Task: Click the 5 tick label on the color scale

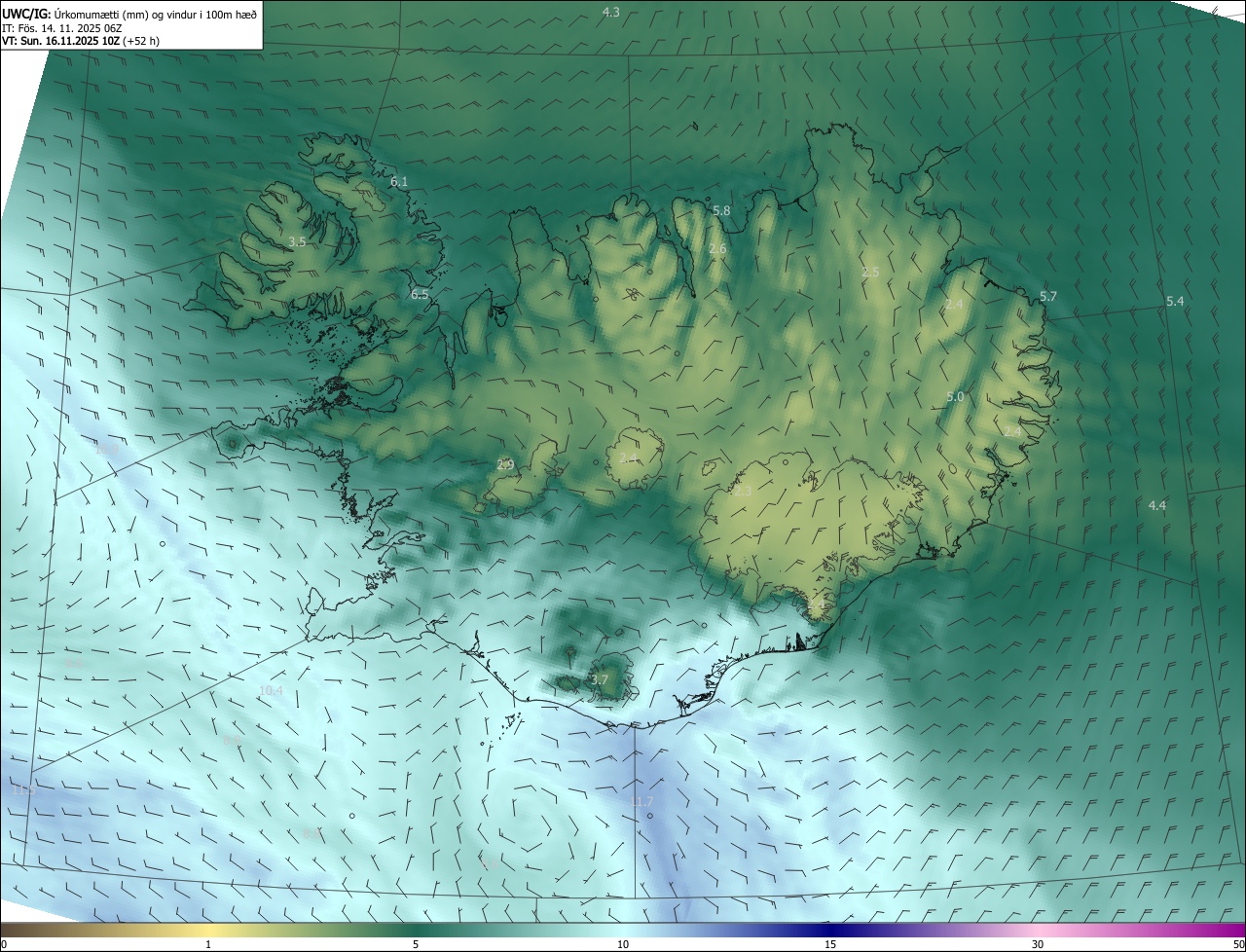Action: (x=416, y=944)
